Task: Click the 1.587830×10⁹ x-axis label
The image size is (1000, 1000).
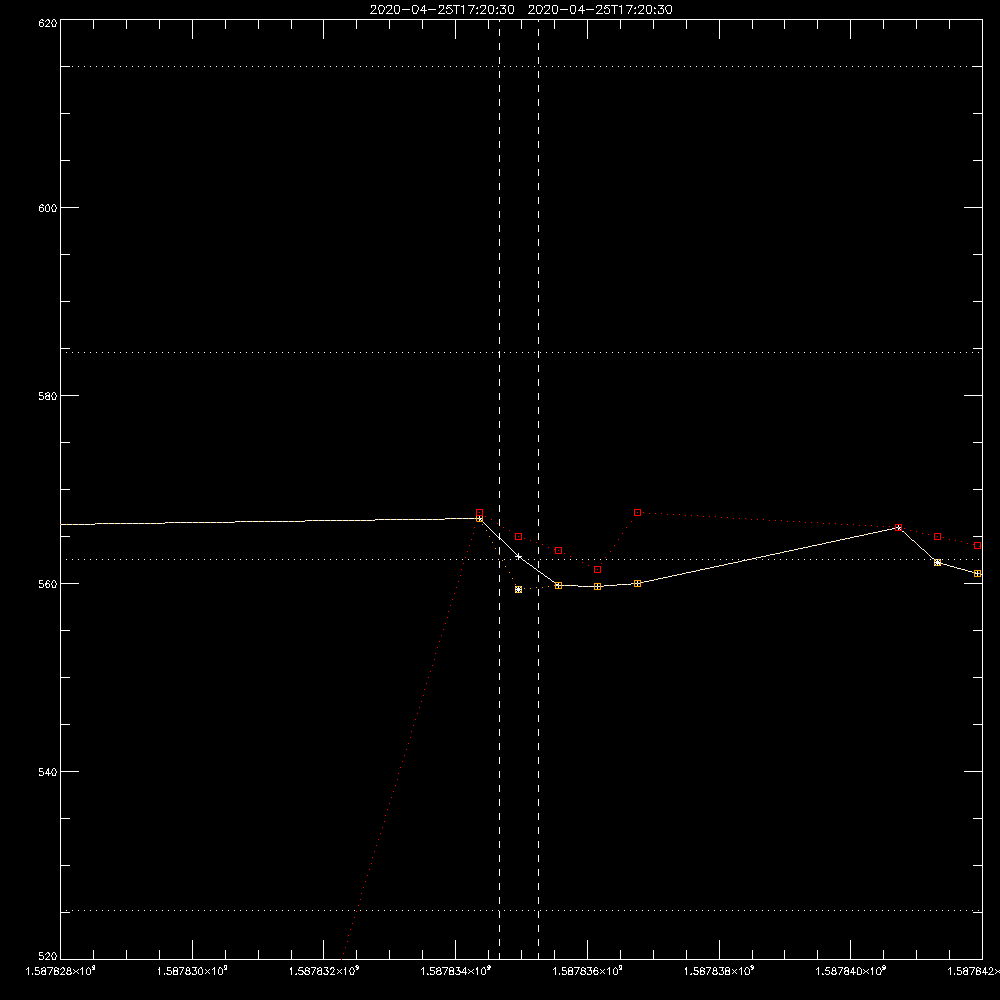Action: [192, 971]
